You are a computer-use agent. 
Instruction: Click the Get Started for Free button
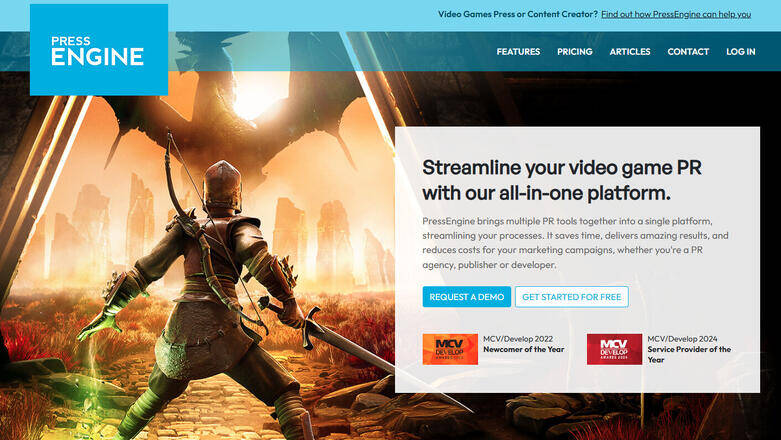click(x=572, y=297)
